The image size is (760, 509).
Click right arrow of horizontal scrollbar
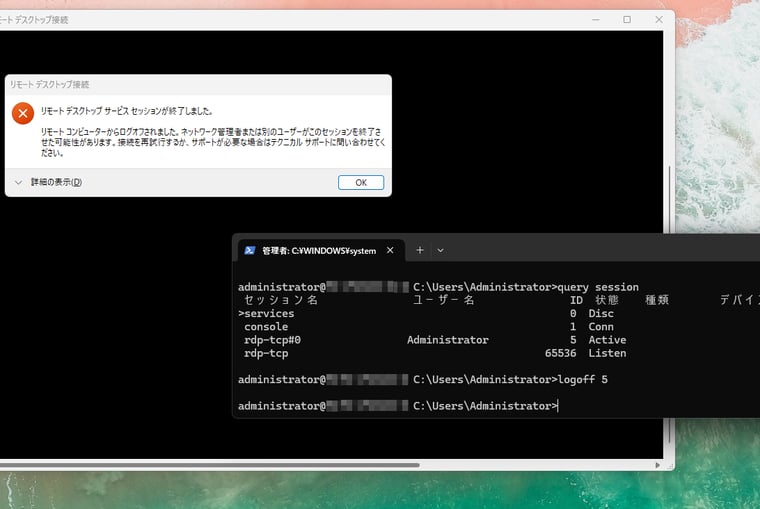tap(657, 465)
